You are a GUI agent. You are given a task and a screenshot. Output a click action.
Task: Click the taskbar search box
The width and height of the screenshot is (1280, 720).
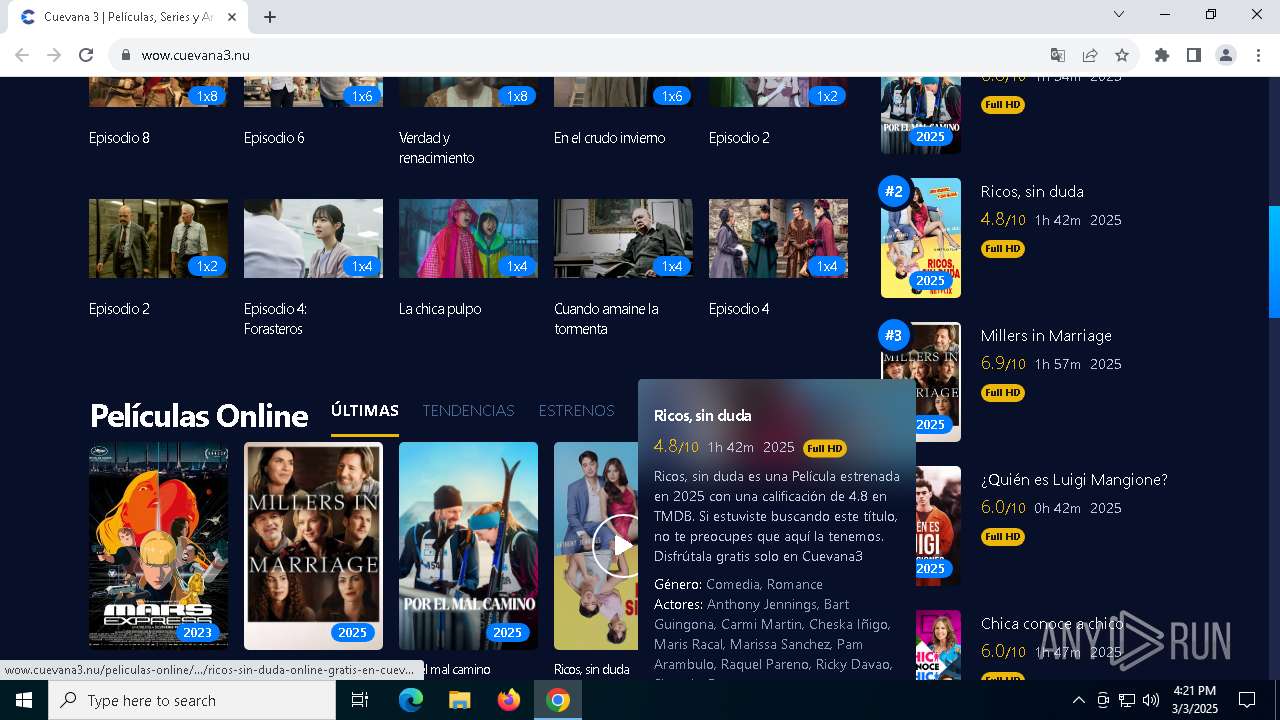[192, 700]
